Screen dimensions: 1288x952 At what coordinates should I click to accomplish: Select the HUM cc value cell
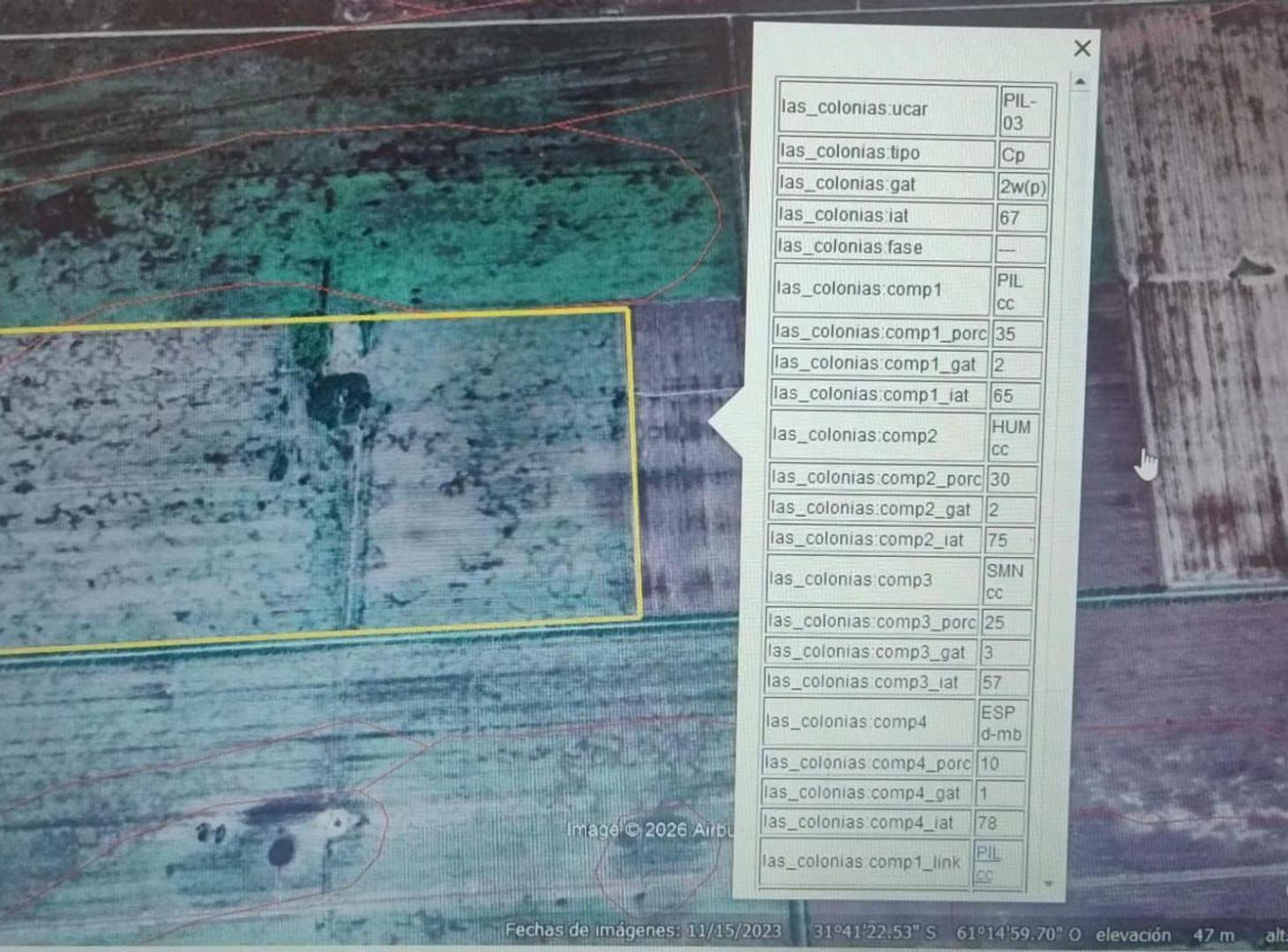point(1012,438)
